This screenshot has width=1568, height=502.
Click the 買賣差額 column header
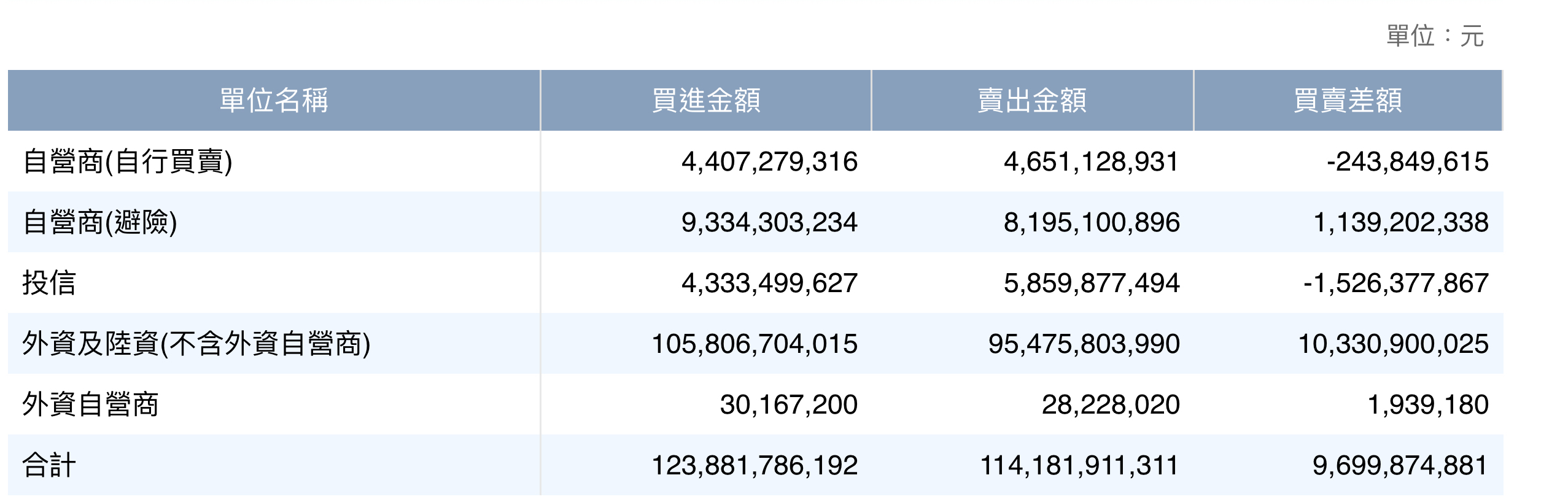pyautogui.click(x=1348, y=100)
